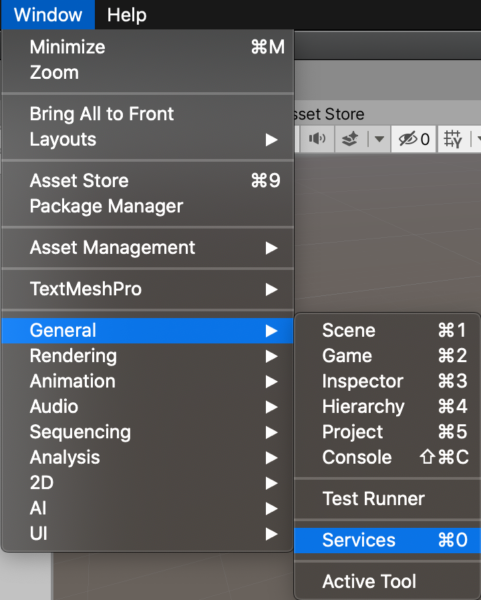
Task: Select Services in General submenu
Action: 387,540
